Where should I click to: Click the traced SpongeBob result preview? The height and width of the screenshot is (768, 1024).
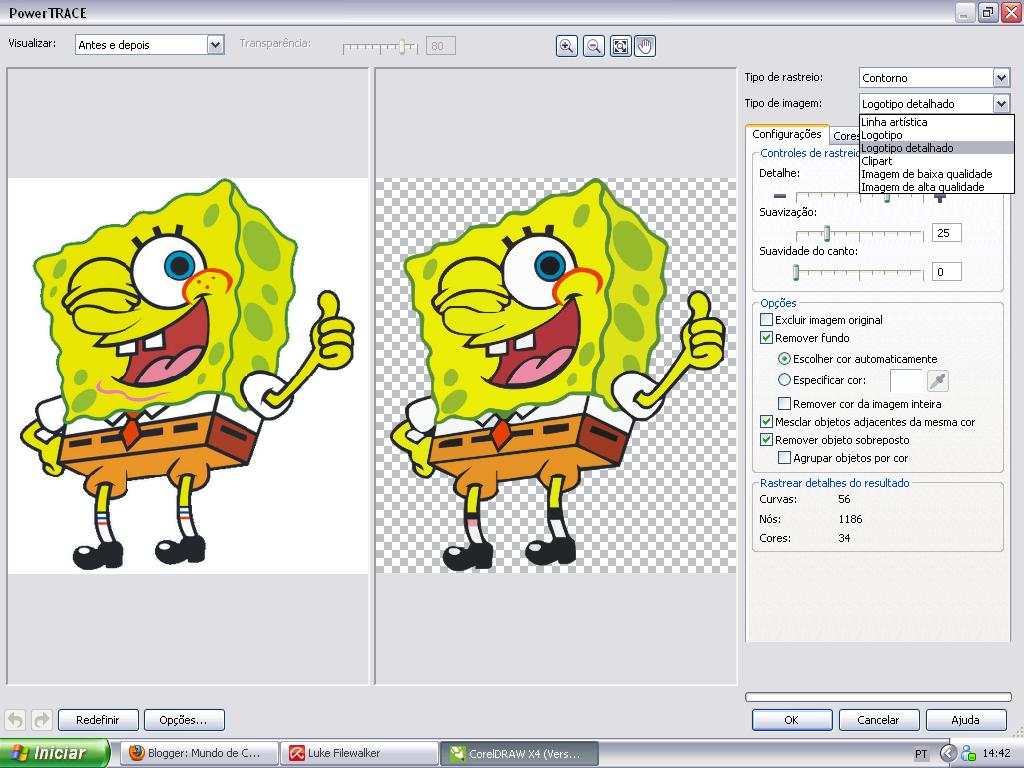point(556,376)
